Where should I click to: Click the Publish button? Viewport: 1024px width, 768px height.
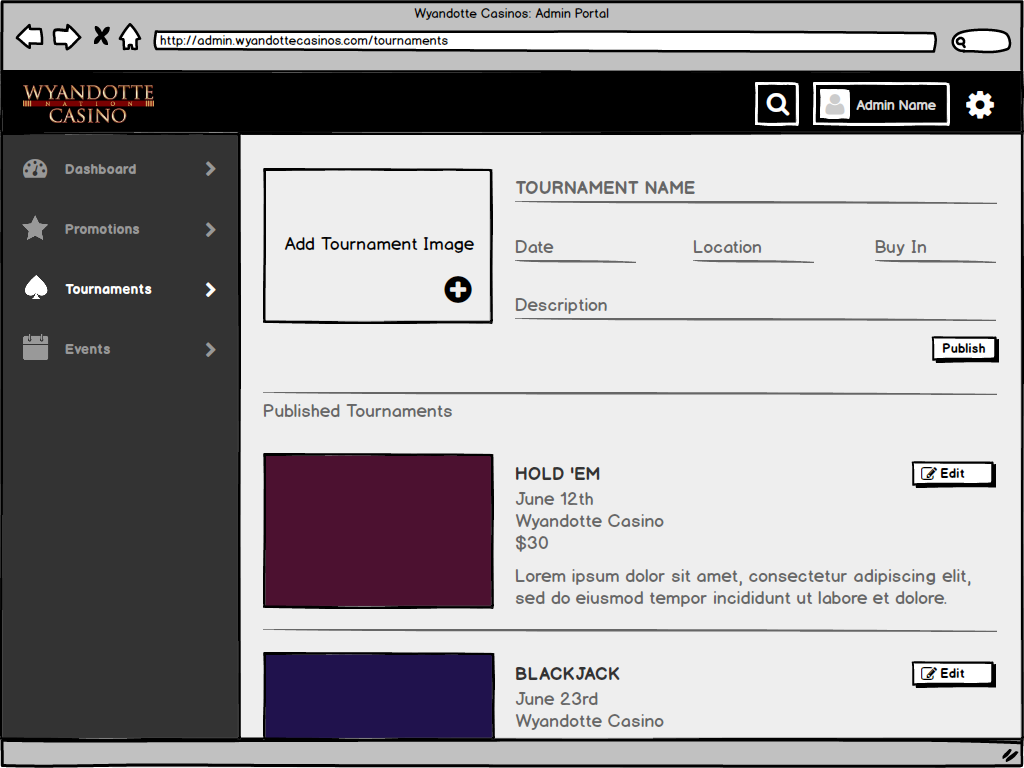pos(964,349)
